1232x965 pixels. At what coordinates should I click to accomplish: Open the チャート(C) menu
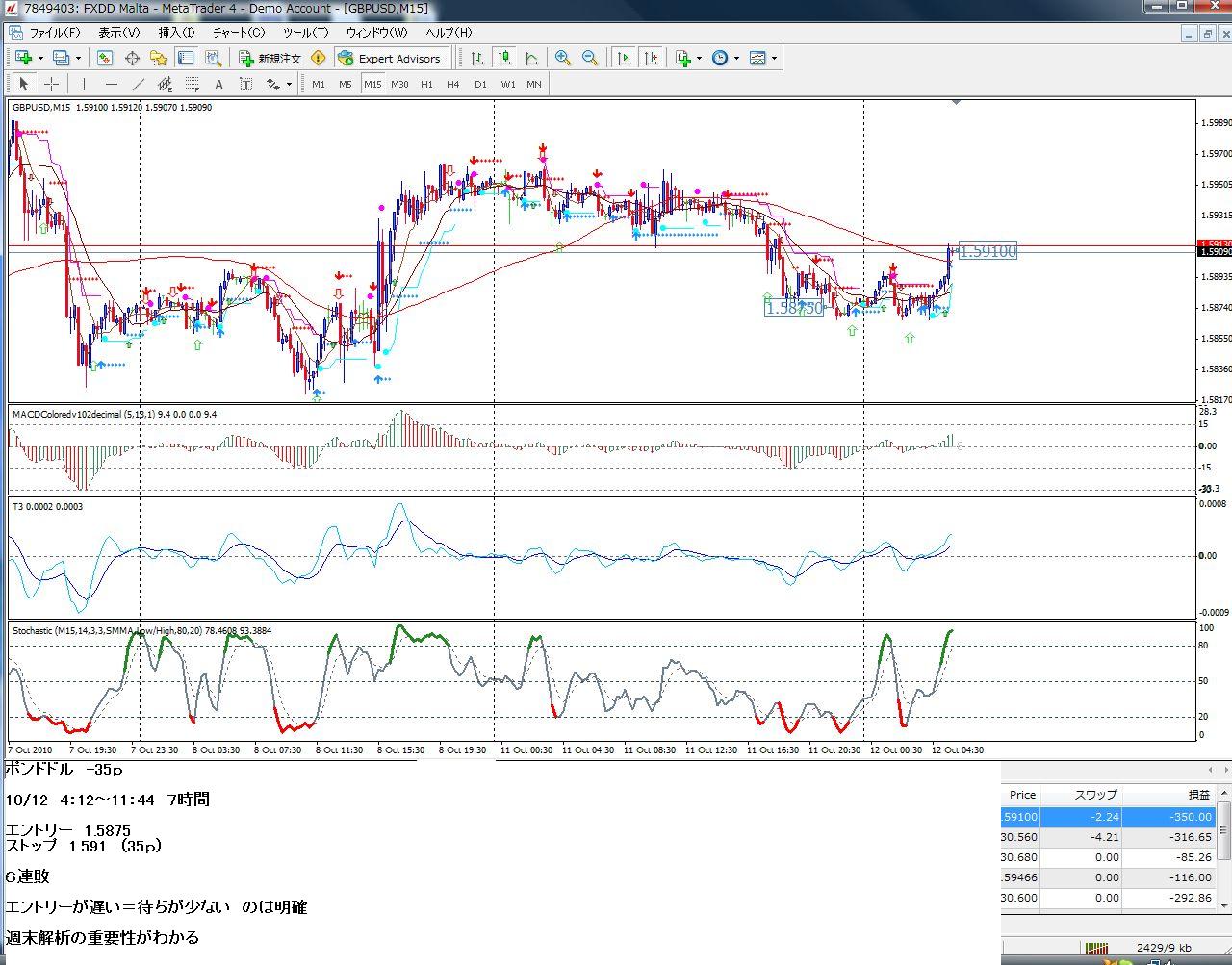tap(239, 33)
